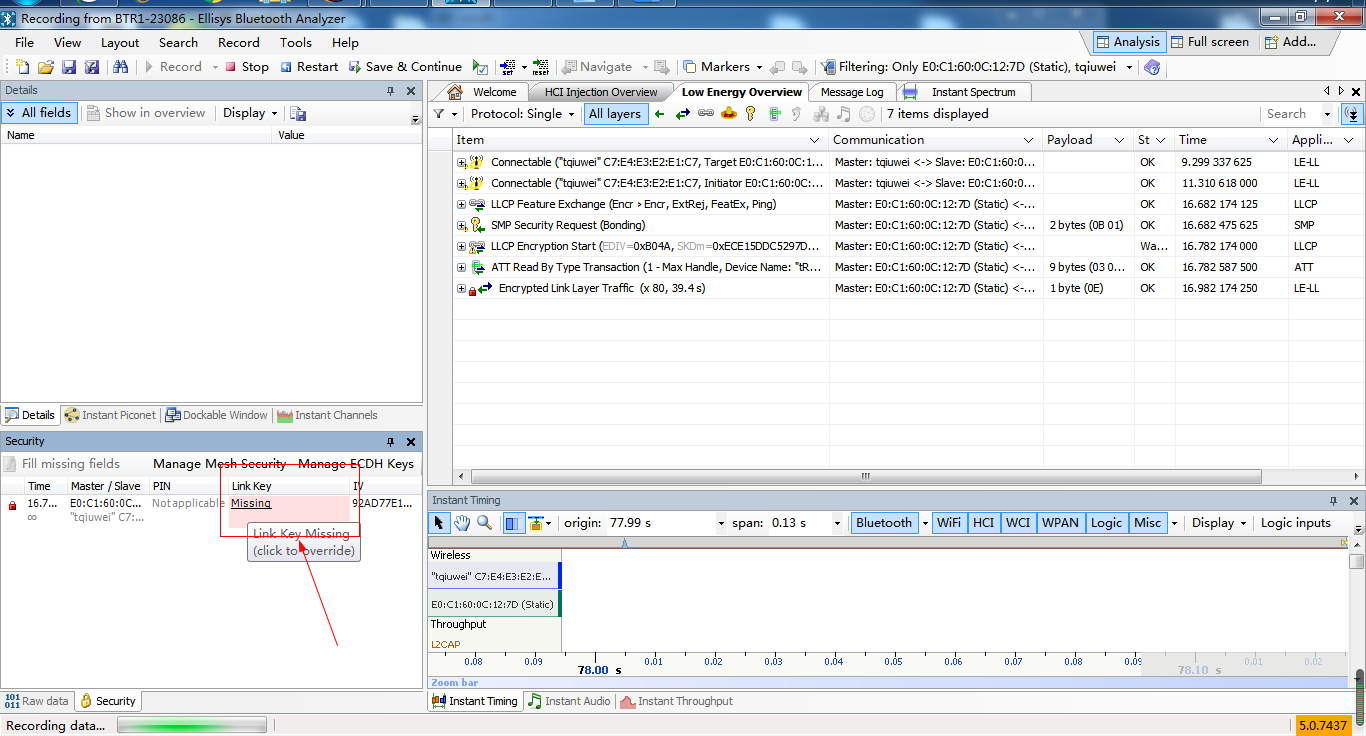Toggle the HCI timing filter
This screenshot has height=736, width=1366.
984,523
